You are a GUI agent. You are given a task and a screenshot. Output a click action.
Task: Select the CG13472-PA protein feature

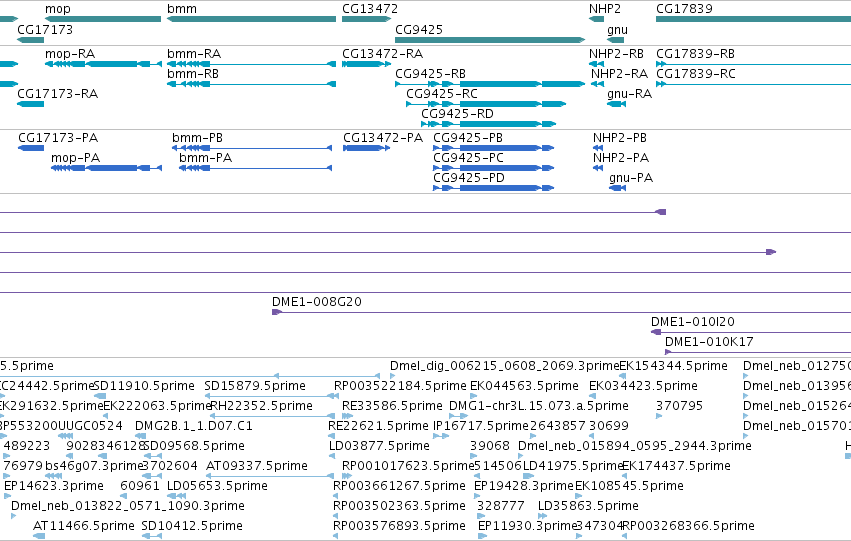pos(366,148)
